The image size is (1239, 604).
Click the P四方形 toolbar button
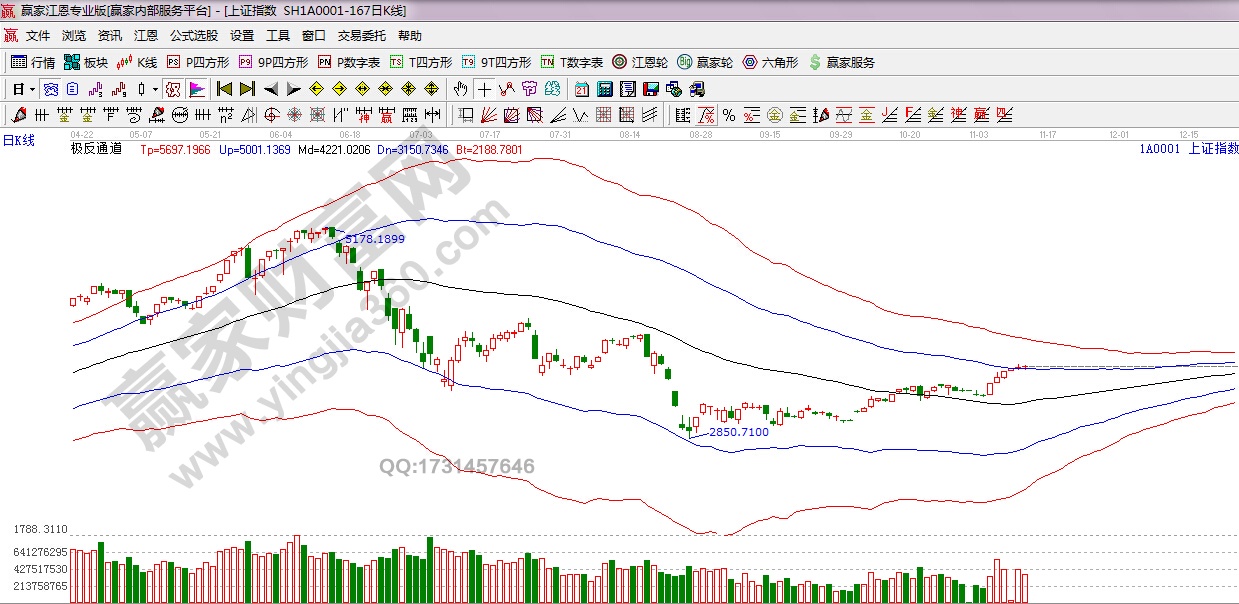[198, 62]
